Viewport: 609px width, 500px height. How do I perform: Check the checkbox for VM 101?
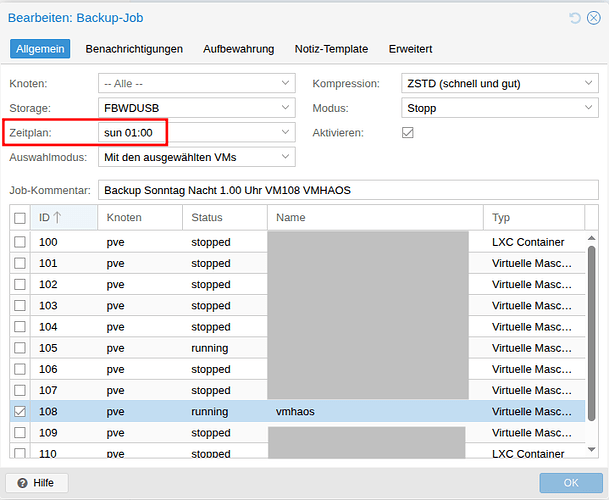point(20,263)
